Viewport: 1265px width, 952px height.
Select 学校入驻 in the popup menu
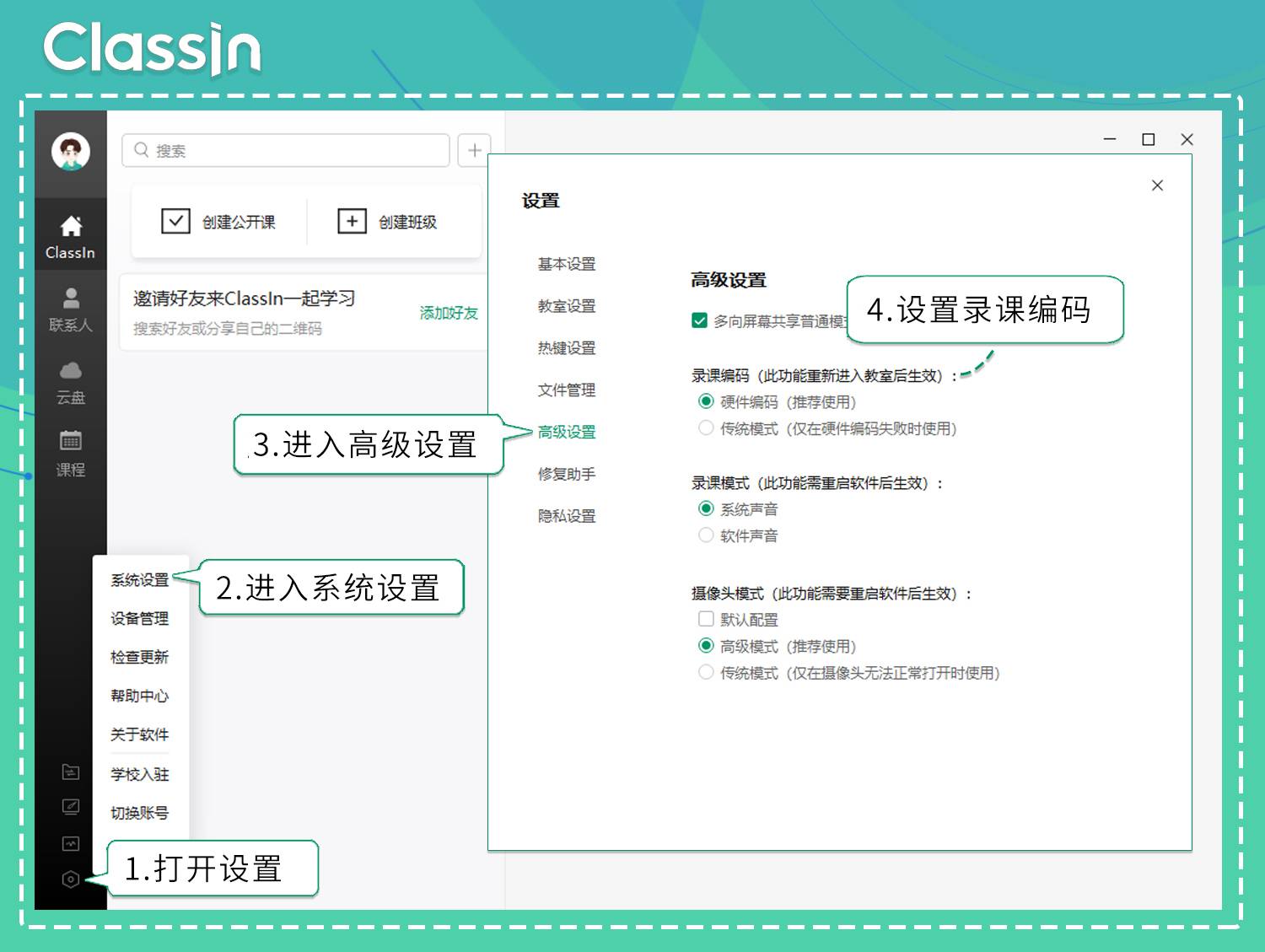[140, 775]
